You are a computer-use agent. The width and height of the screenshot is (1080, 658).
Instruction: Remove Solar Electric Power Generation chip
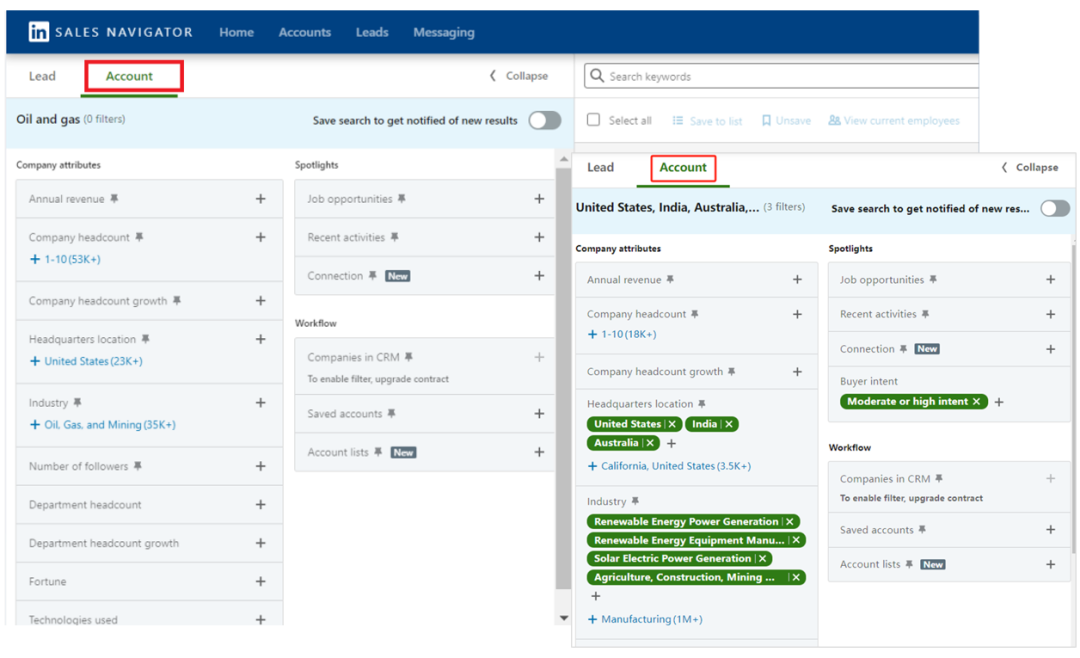click(762, 559)
